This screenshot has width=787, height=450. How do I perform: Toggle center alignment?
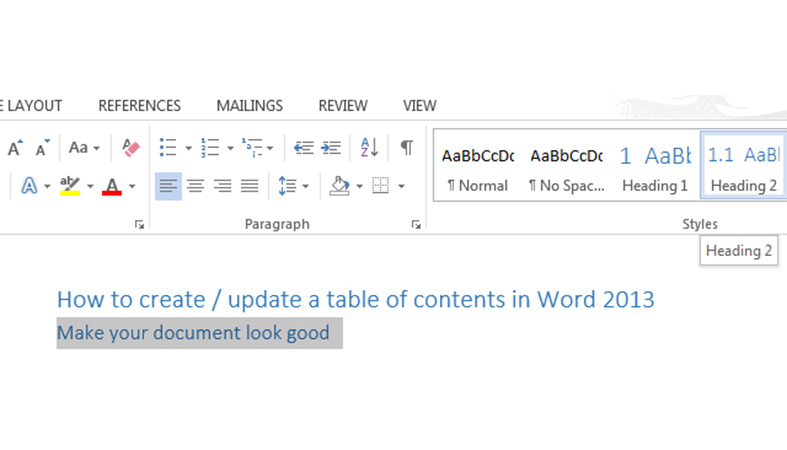click(x=195, y=186)
